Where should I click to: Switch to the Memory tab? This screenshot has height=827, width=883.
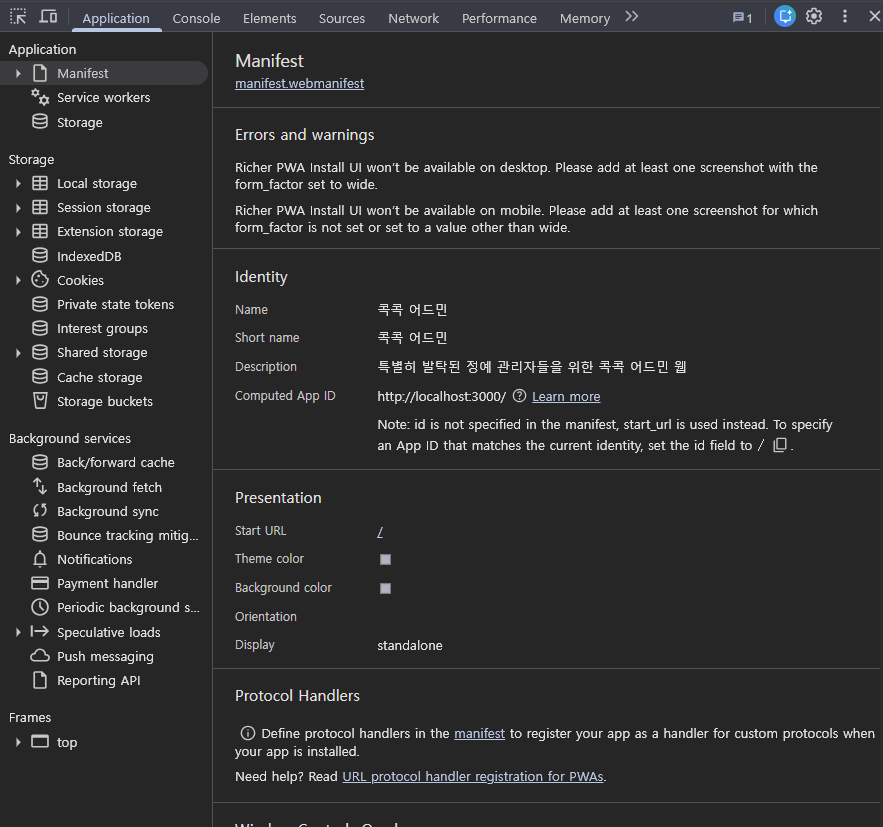(585, 18)
